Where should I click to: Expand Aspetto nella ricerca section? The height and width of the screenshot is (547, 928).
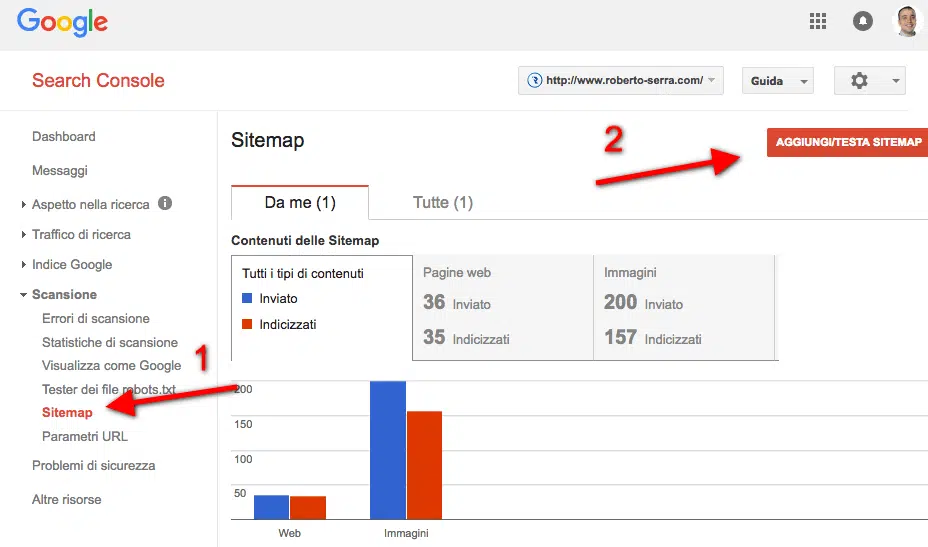(23, 204)
